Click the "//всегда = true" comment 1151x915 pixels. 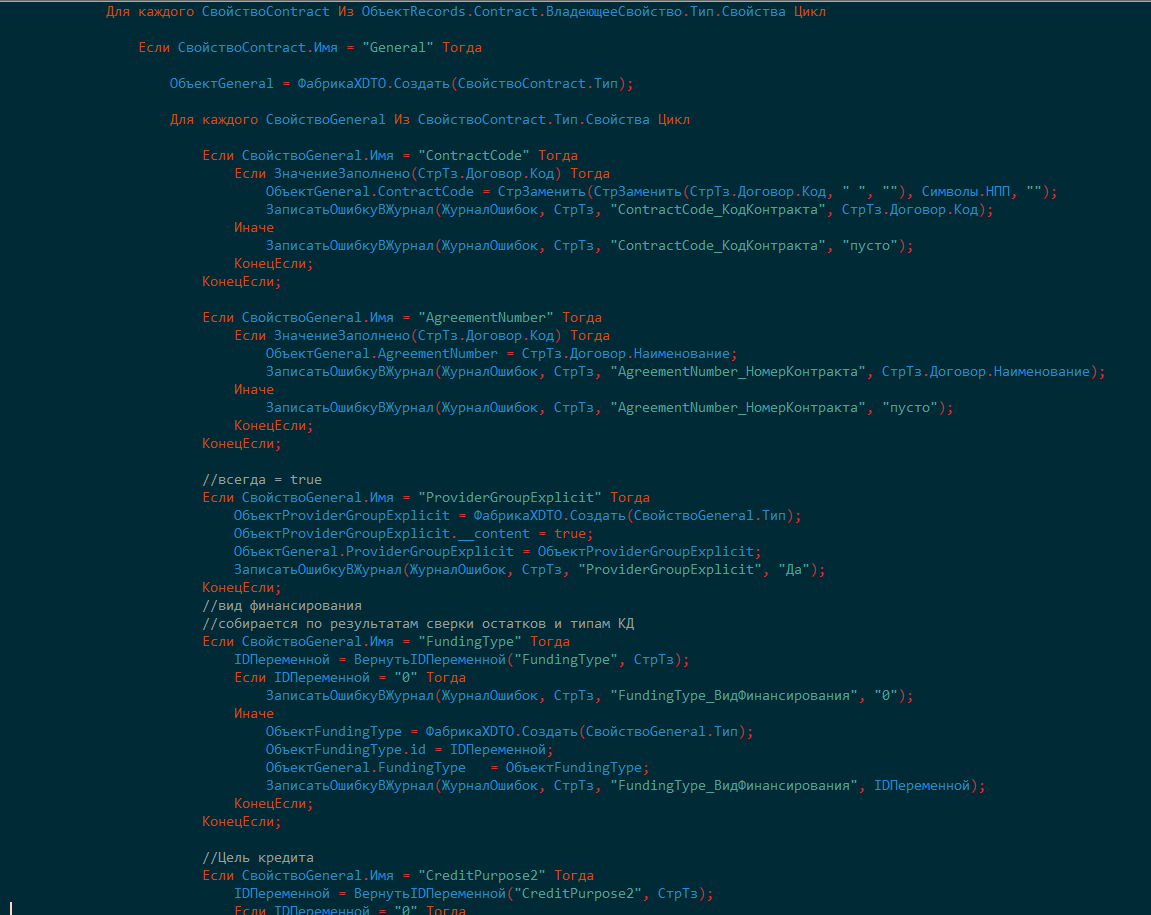coord(262,480)
